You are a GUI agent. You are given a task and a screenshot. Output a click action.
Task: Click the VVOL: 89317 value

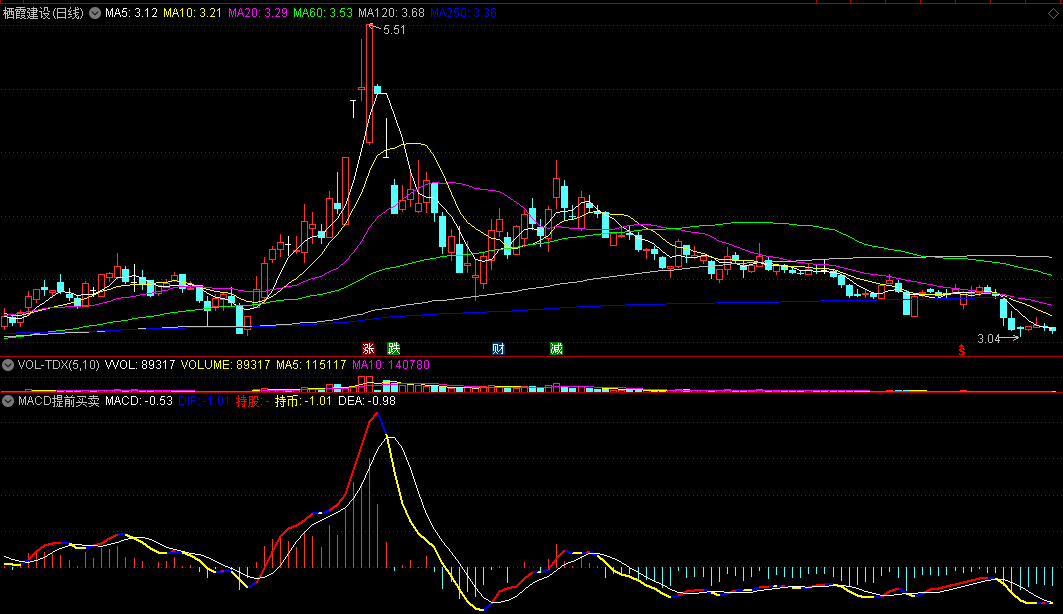140,365
